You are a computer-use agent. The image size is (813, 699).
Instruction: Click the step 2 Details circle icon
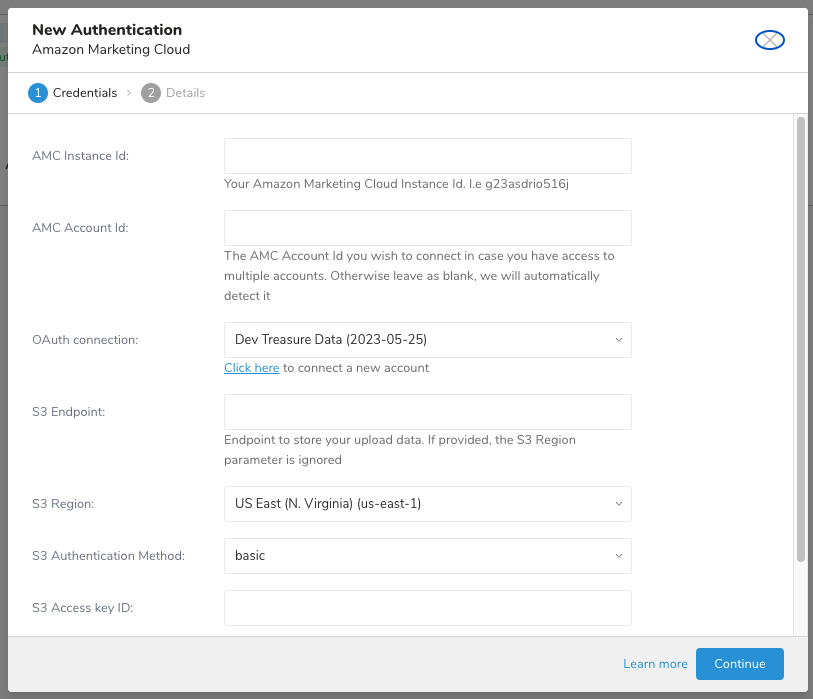(151, 93)
